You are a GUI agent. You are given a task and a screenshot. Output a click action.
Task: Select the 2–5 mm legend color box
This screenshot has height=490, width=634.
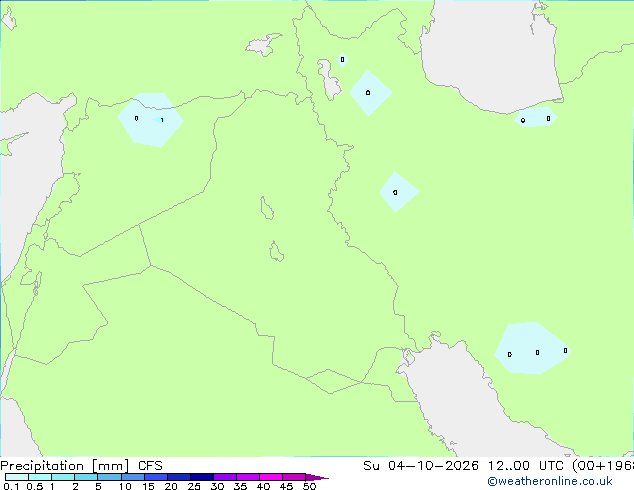tap(86, 477)
